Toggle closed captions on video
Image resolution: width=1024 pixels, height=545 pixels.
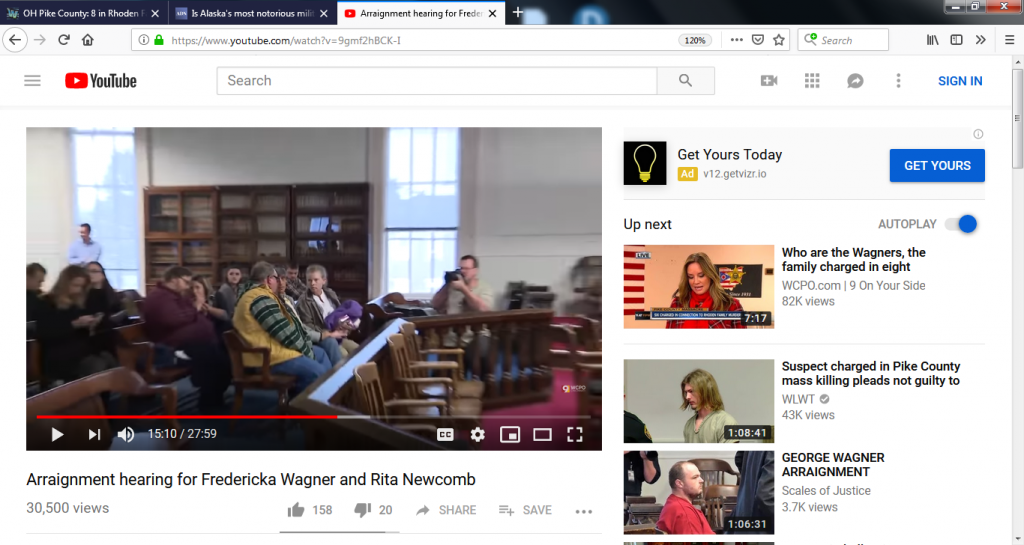[445, 434]
